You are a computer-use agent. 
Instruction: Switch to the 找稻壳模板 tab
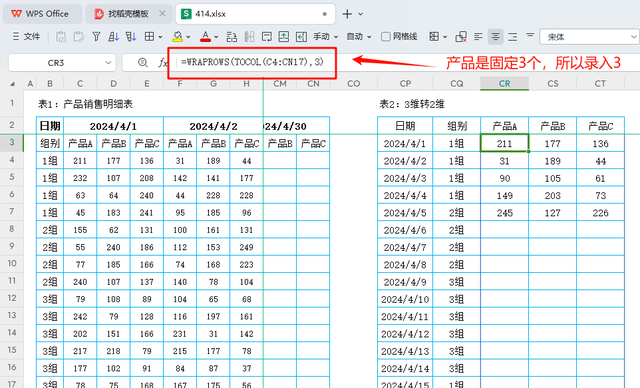[127, 14]
